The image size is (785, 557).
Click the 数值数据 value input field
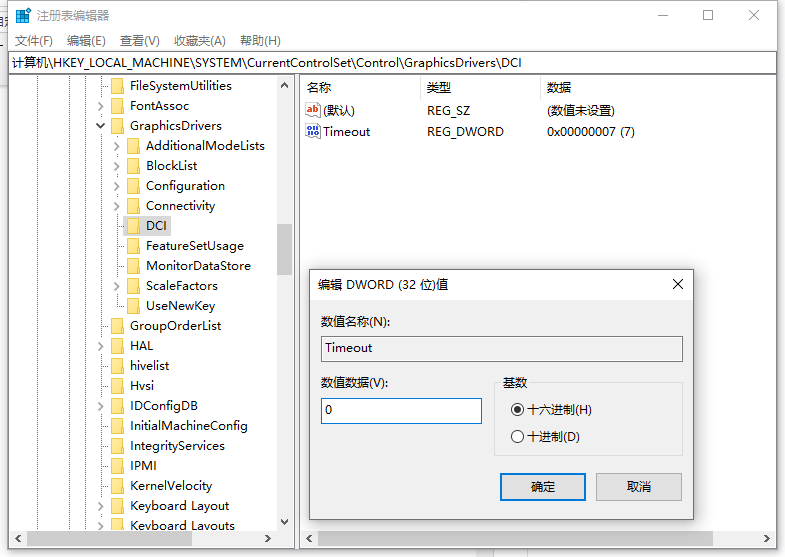pos(401,411)
